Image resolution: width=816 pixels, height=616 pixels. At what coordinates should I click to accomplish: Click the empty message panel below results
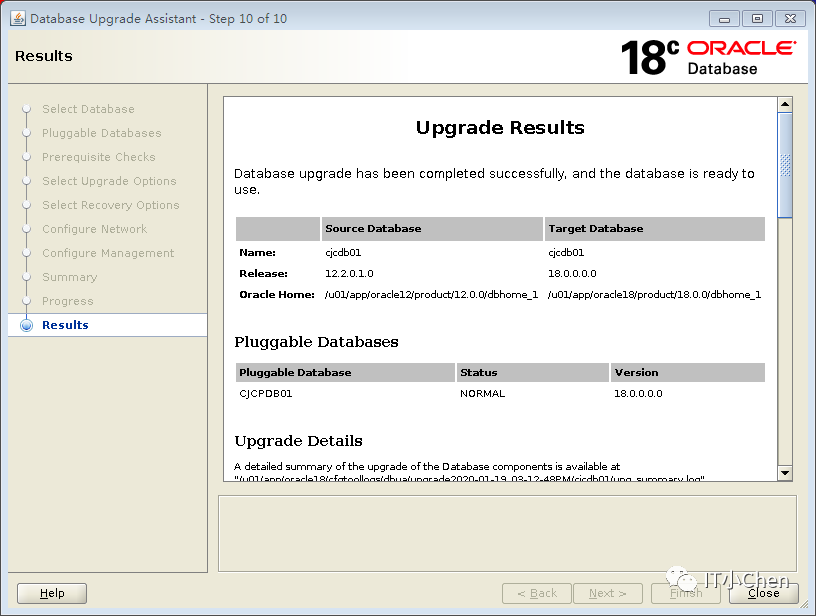pos(507,534)
